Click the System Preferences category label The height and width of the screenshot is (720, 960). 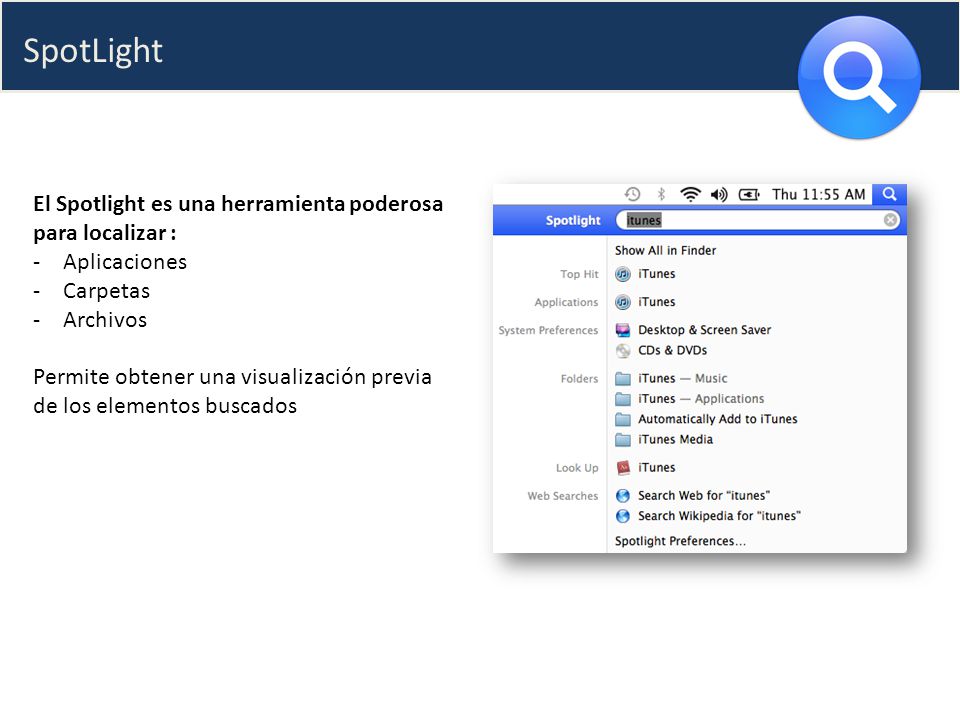[x=548, y=330]
